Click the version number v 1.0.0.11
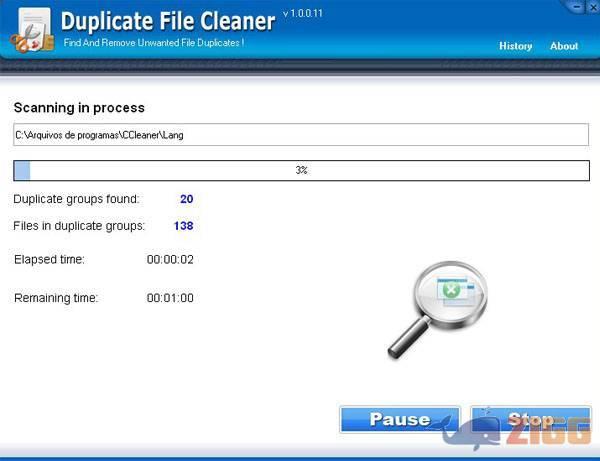The image size is (600, 461). [x=303, y=14]
